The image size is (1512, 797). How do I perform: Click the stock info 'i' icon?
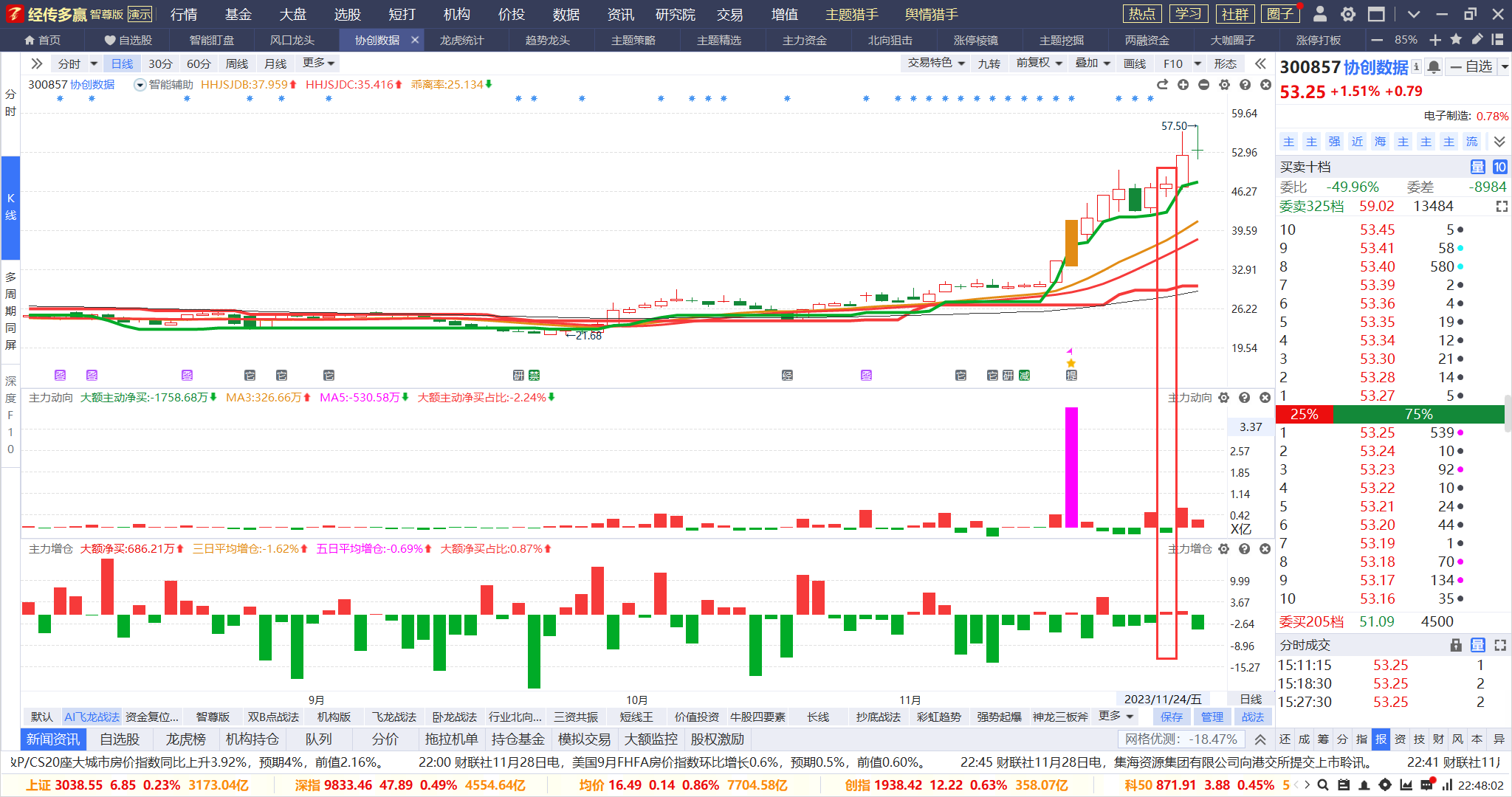pyautogui.click(x=1416, y=66)
